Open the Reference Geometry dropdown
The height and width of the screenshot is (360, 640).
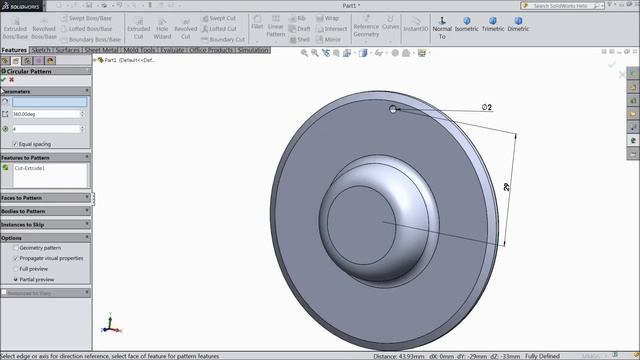pos(366,42)
